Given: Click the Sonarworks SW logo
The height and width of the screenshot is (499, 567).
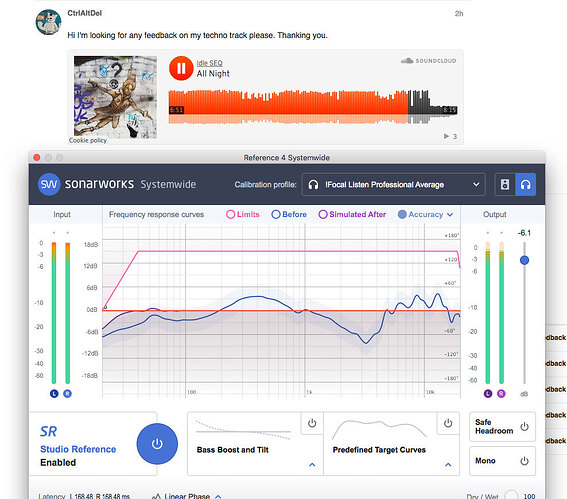Looking at the screenshot, I should tap(49, 184).
